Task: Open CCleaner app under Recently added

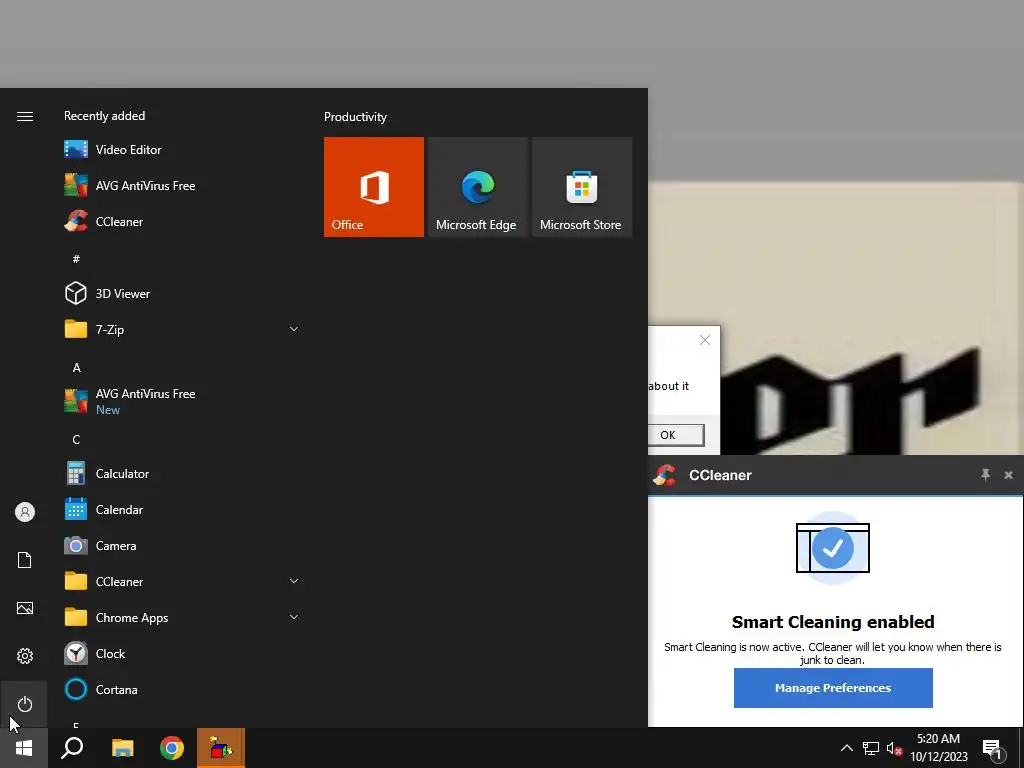Action: [183, 221]
